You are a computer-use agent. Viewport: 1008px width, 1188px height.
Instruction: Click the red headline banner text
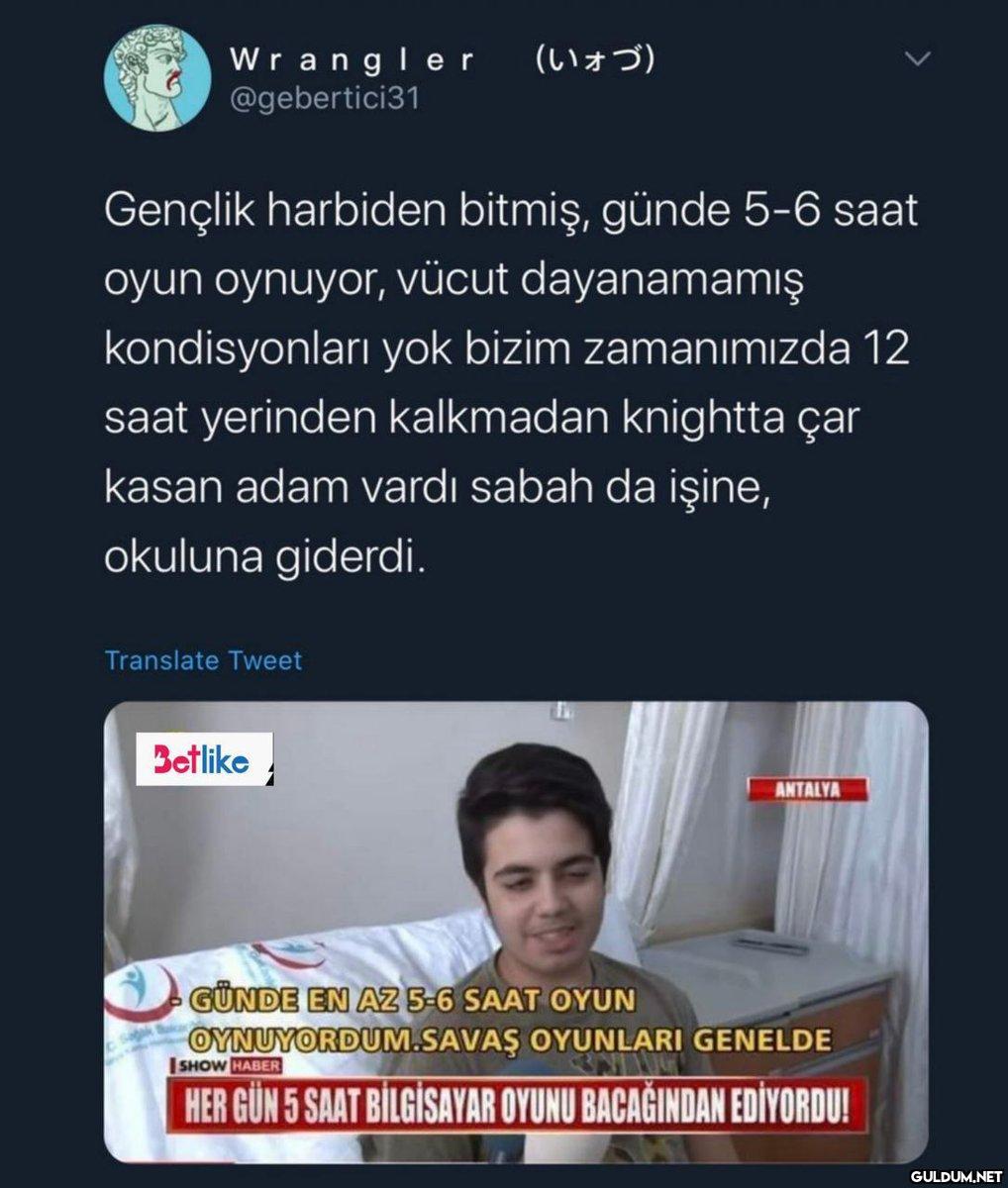(509, 1105)
